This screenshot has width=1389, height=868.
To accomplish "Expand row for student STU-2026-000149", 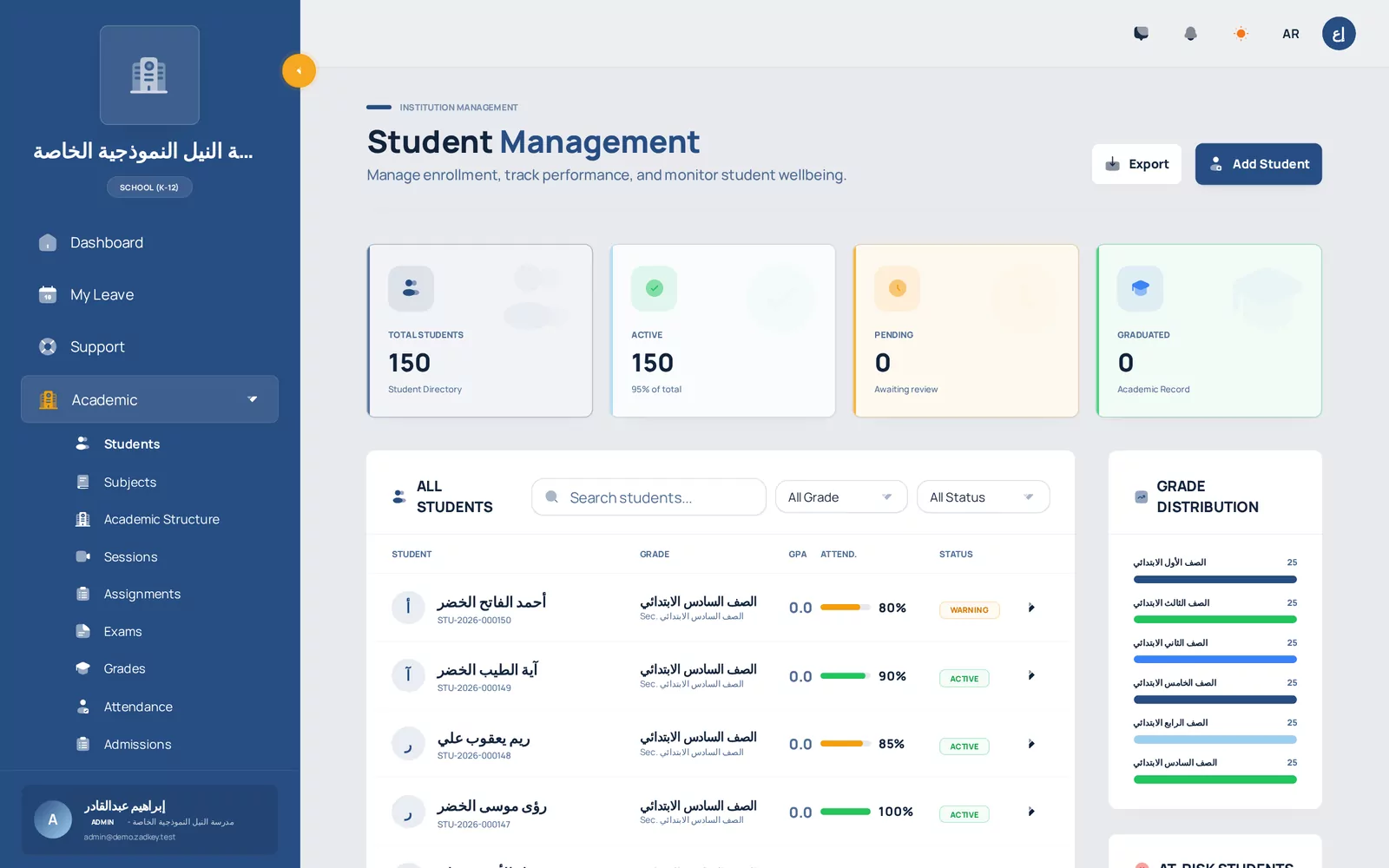I will [1031, 675].
